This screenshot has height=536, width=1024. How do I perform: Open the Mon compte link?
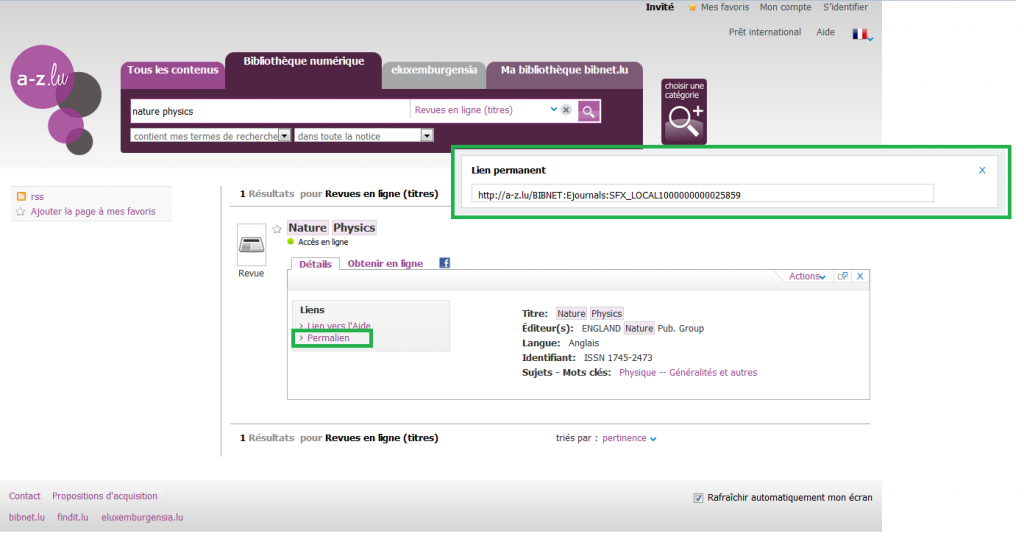pyautogui.click(x=785, y=7)
